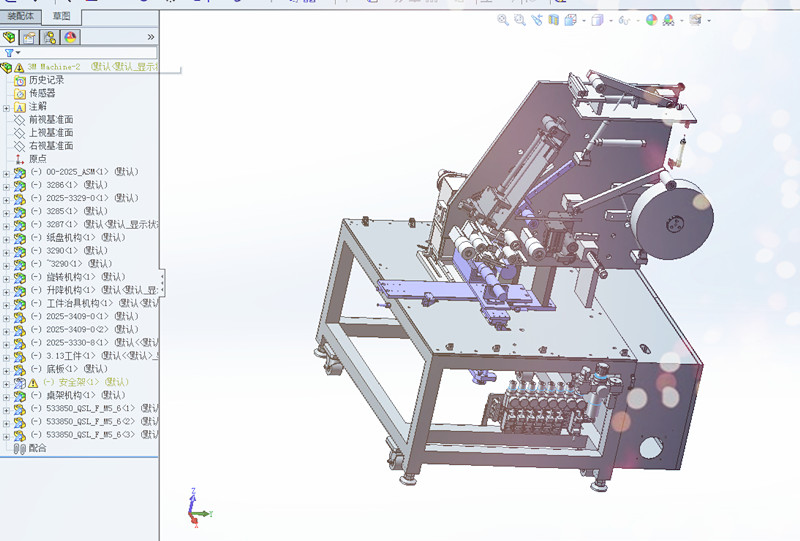
Task: Select the 3287<1> component
Action: coord(94,225)
